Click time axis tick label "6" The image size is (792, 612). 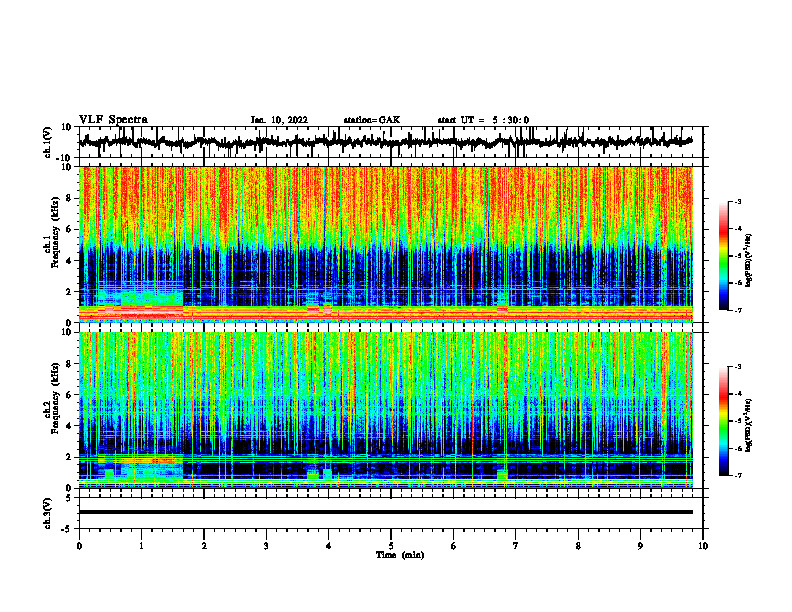454,546
